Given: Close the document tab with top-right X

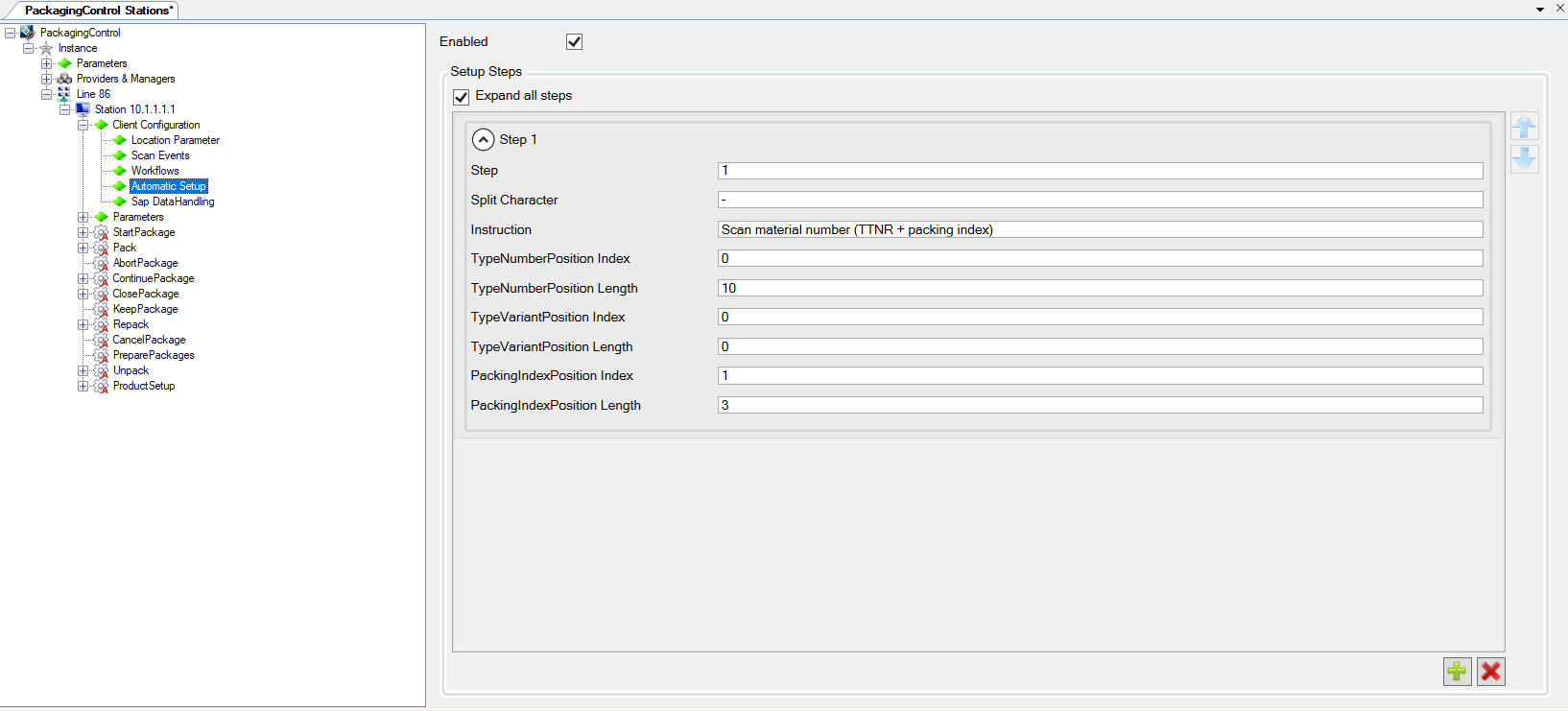Looking at the screenshot, I should click(x=1559, y=8).
